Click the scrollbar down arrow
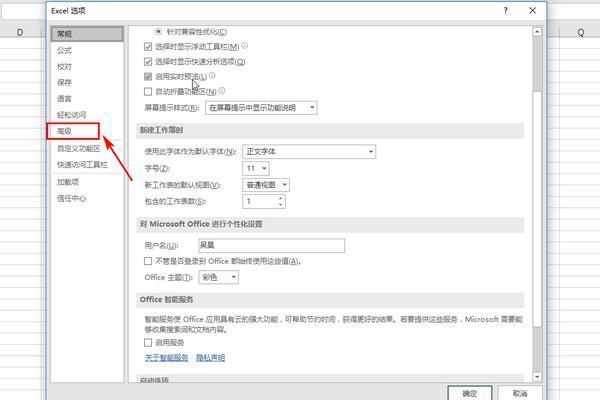The height and width of the screenshot is (400, 600). (x=537, y=377)
